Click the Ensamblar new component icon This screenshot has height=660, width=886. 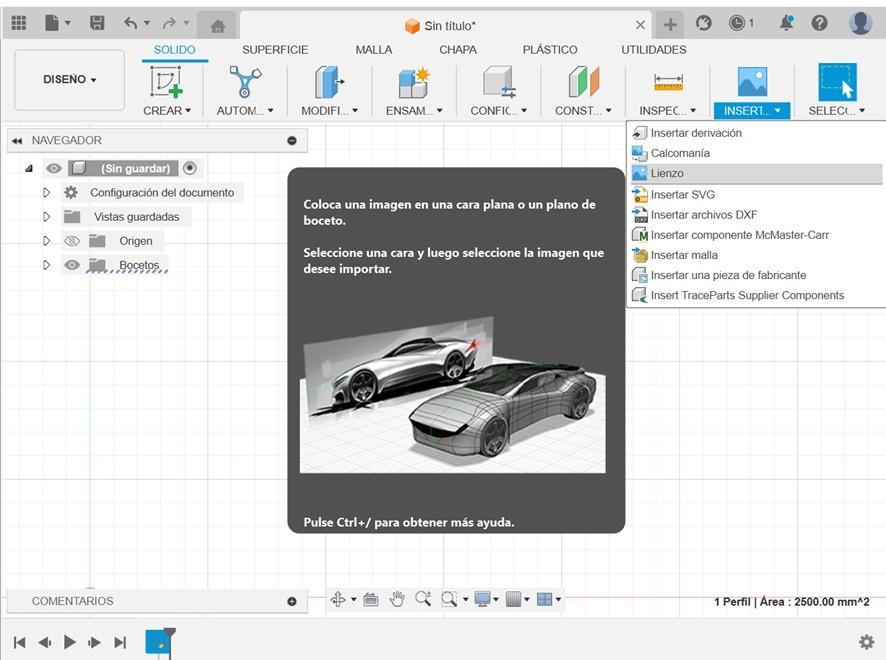413,83
